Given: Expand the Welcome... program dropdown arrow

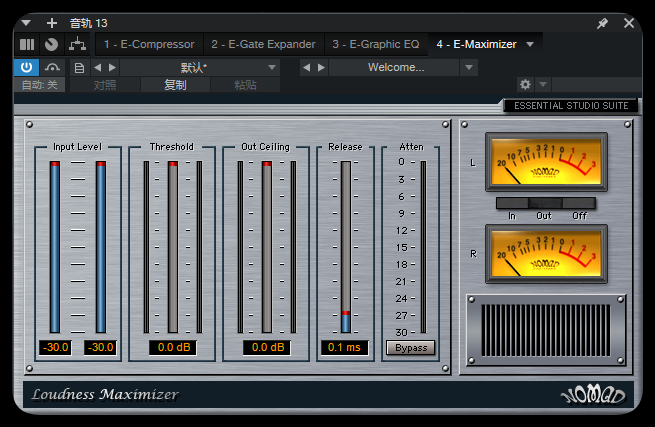Looking at the screenshot, I should [x=469, y=67].
